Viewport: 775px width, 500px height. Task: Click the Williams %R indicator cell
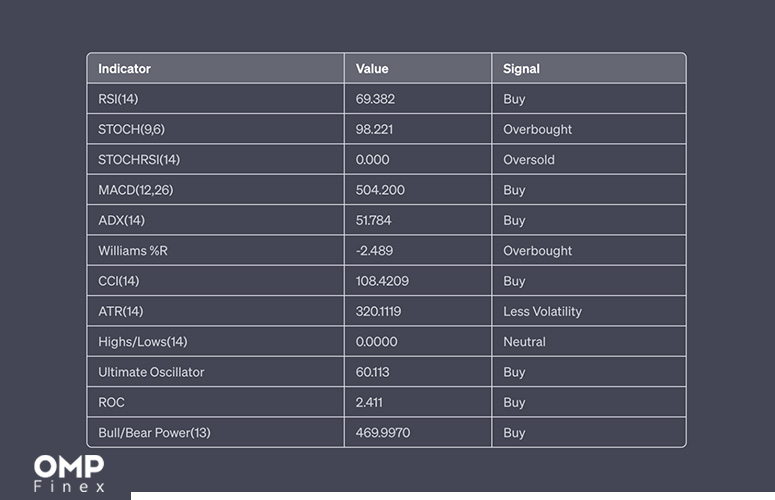pyautogui.click(x=215, y=250)
